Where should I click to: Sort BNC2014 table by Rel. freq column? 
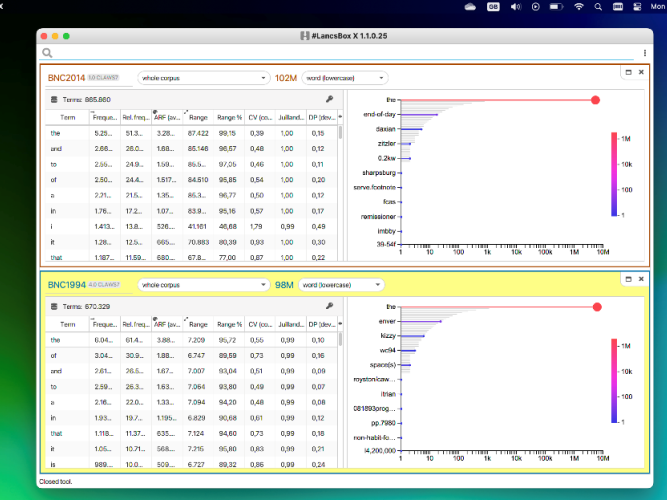[x=136, y=117]
